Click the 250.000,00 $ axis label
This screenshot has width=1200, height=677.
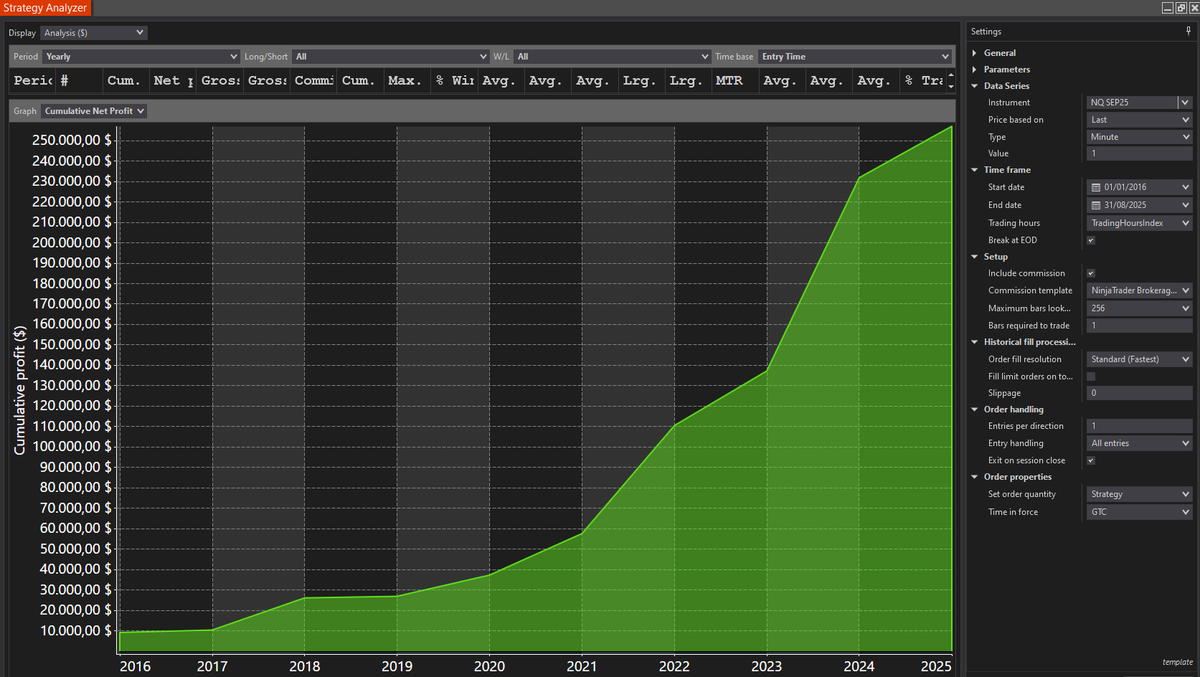(71, 141)
